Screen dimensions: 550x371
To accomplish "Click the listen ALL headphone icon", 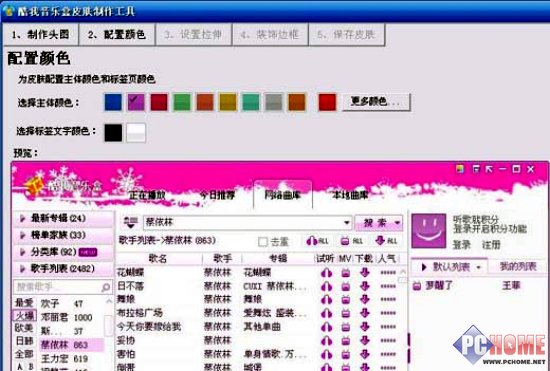I will tap(317, 241).
